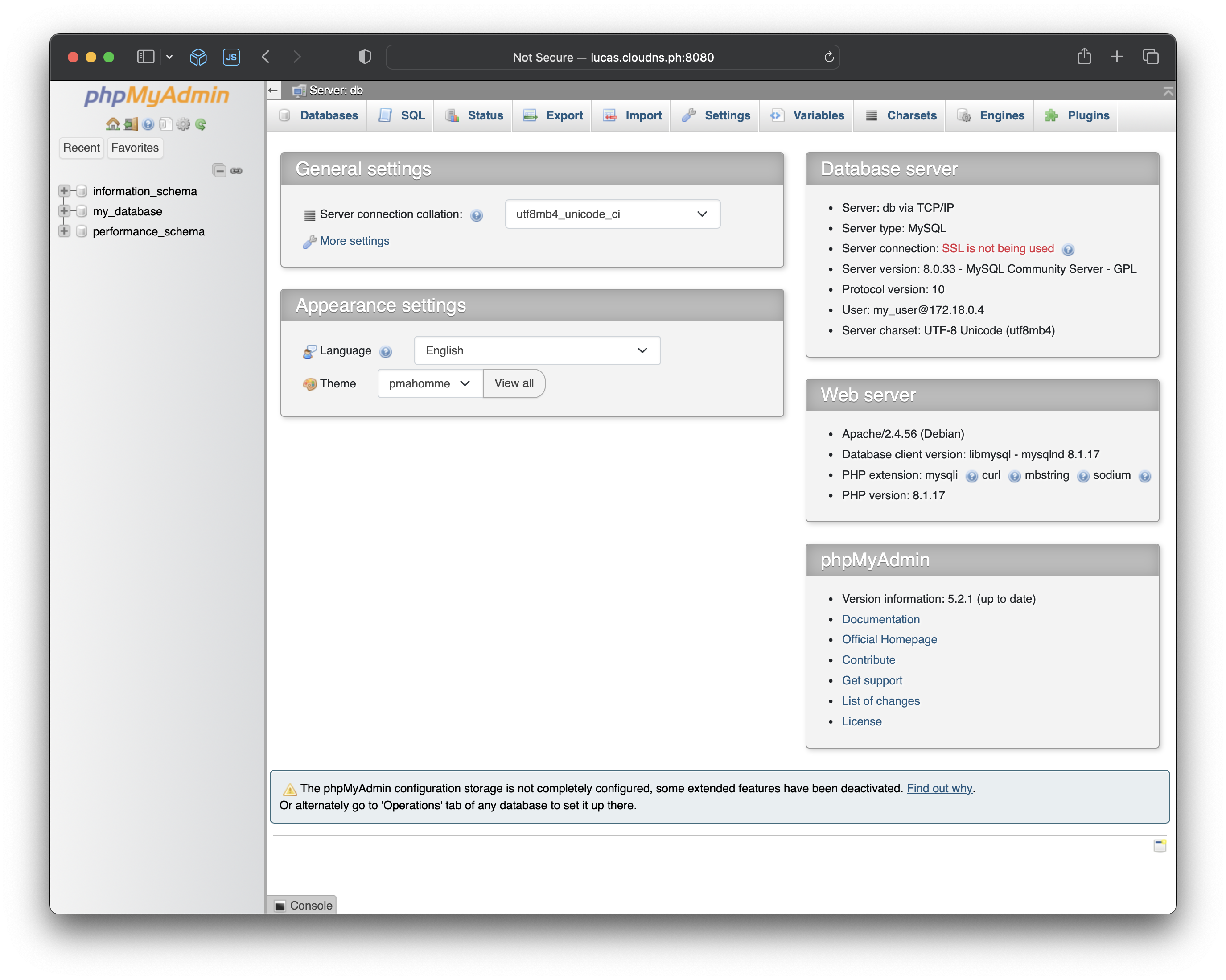Expand the information_schema tree node

point(64,191)
